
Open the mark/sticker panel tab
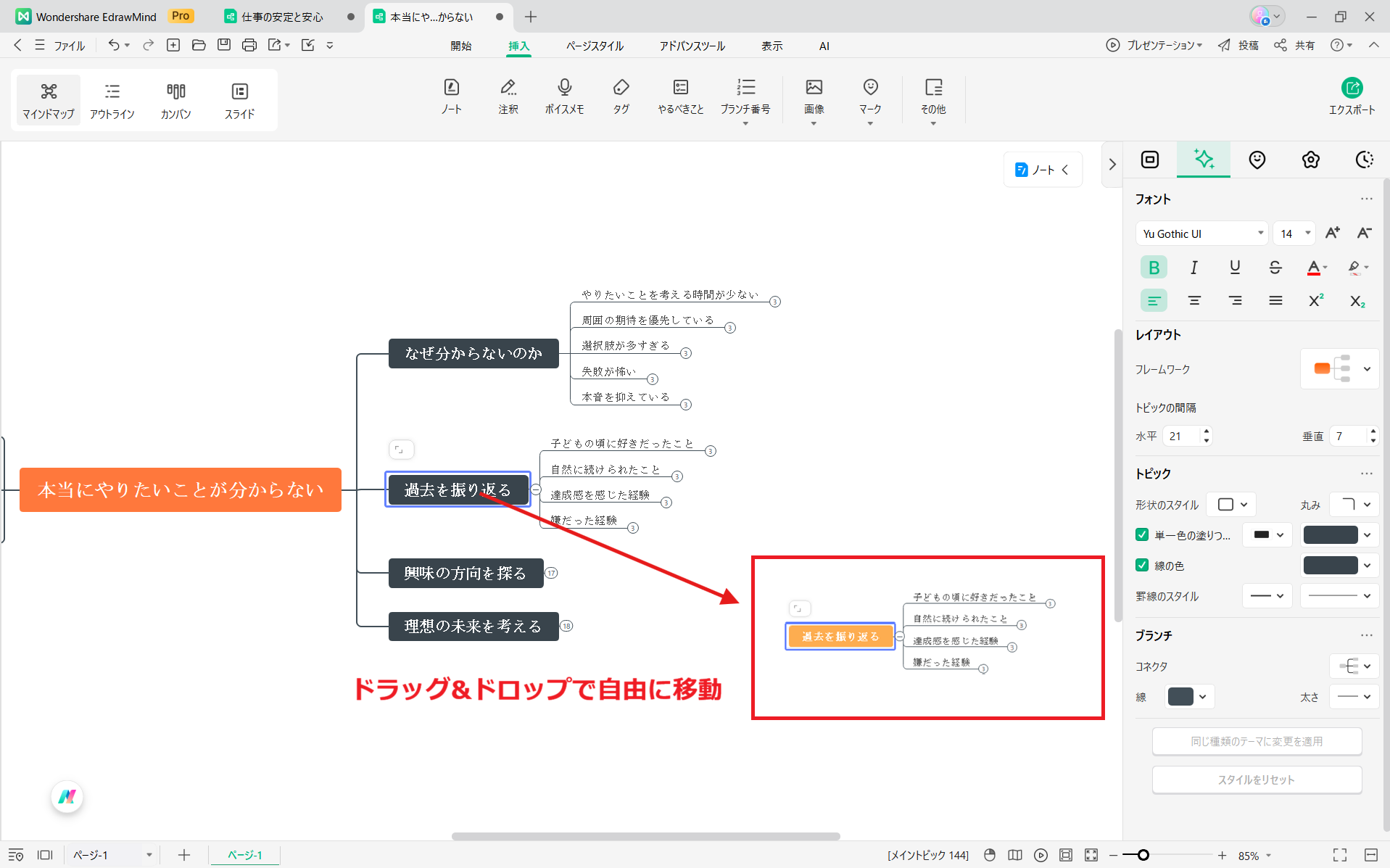click(1257, 160)
